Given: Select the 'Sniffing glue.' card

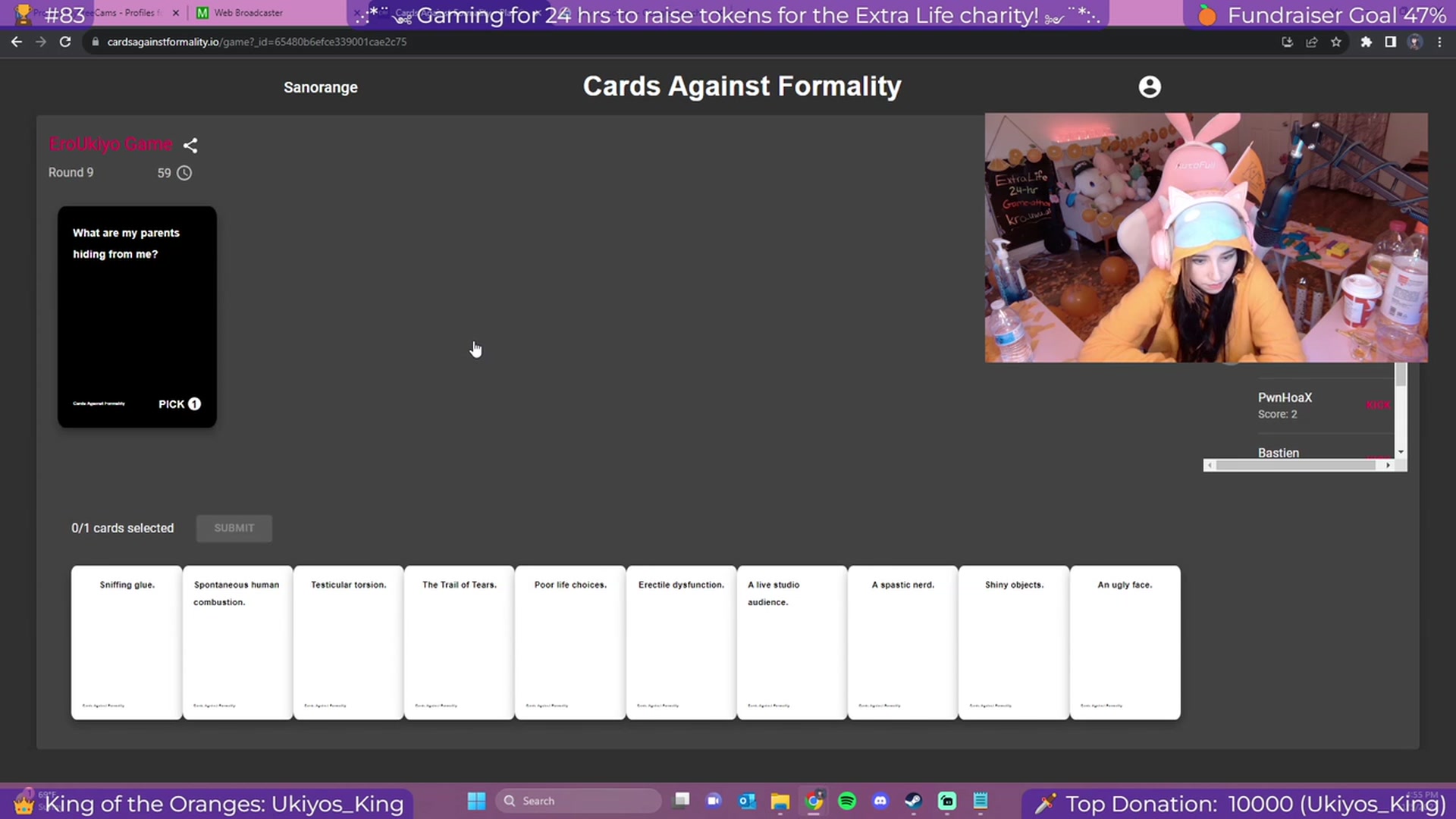Looking at the screenshot, I should tap(127, 642).
